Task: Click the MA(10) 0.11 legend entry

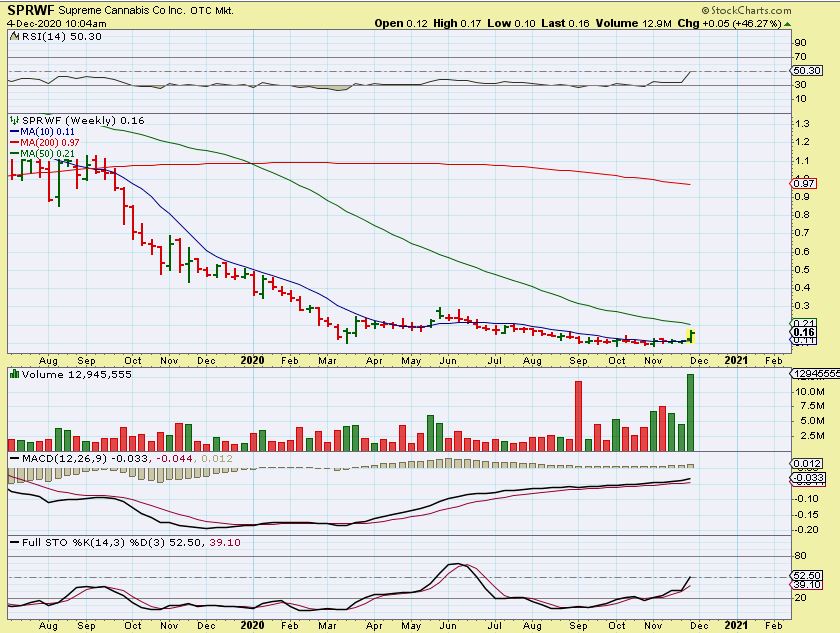Action: point(42,132)
